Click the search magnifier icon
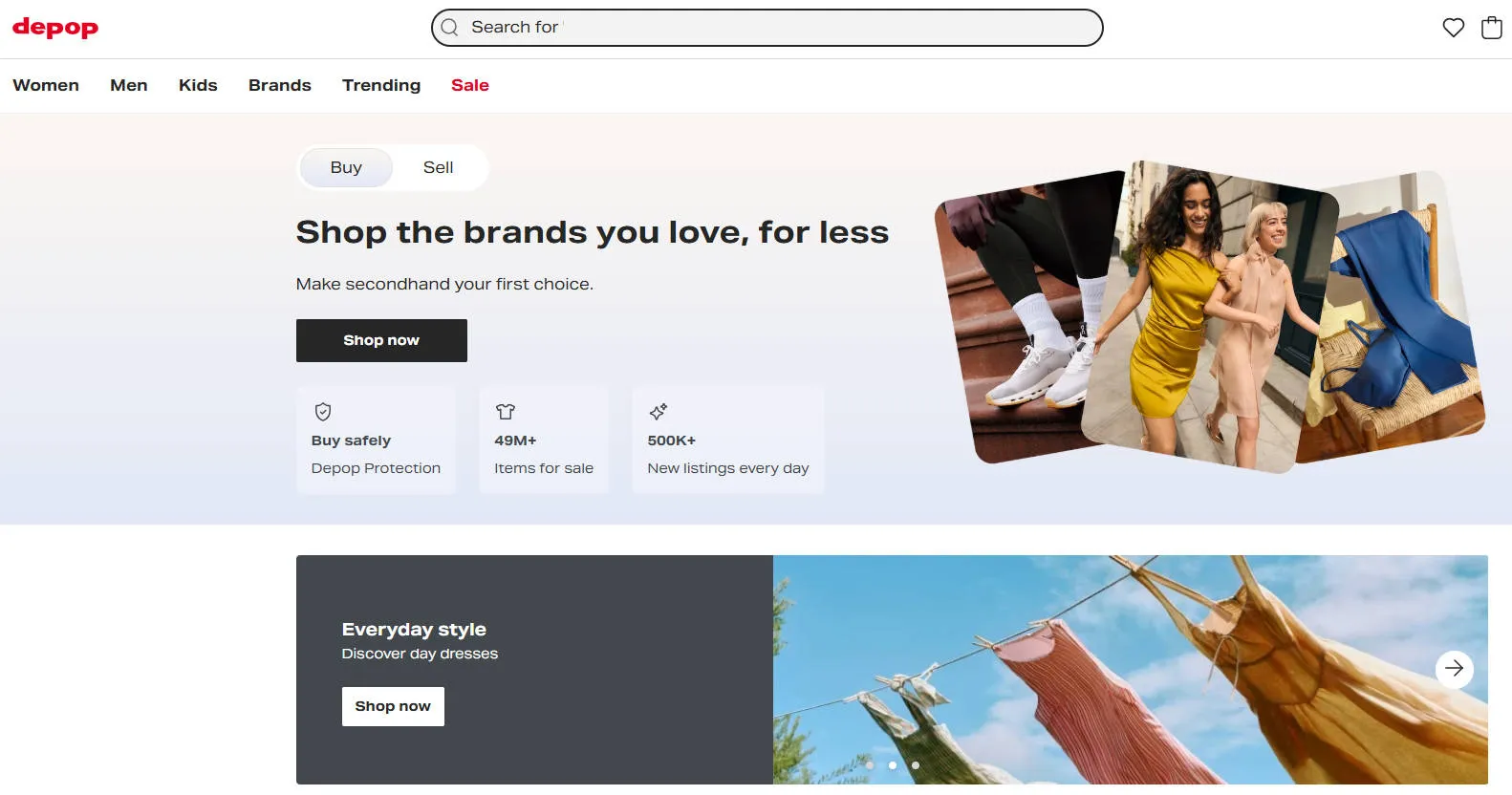This screenshot has height=795, width=1512. (449, 28)
